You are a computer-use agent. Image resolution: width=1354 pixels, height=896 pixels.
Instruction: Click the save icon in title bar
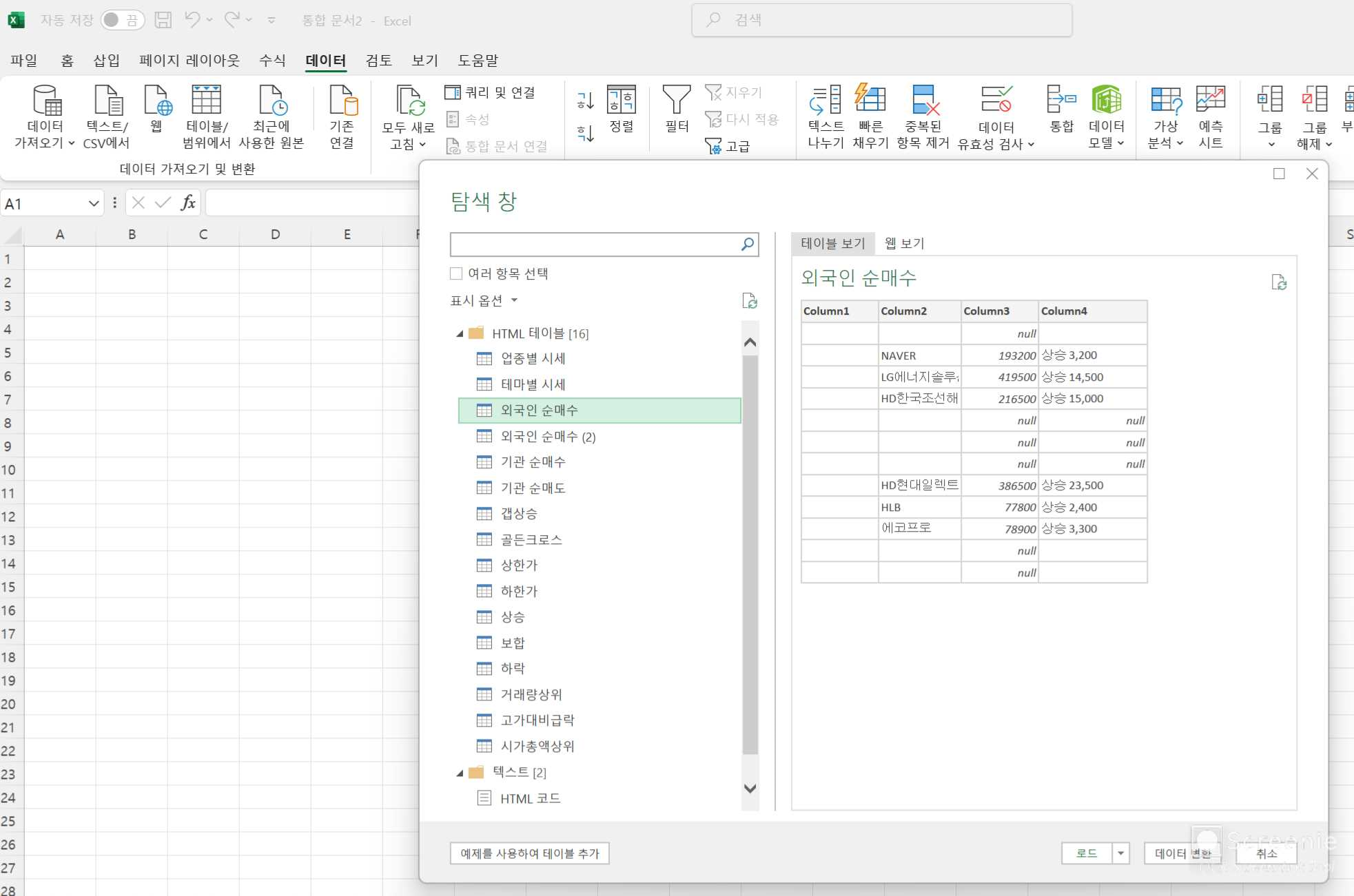point(163,20)
